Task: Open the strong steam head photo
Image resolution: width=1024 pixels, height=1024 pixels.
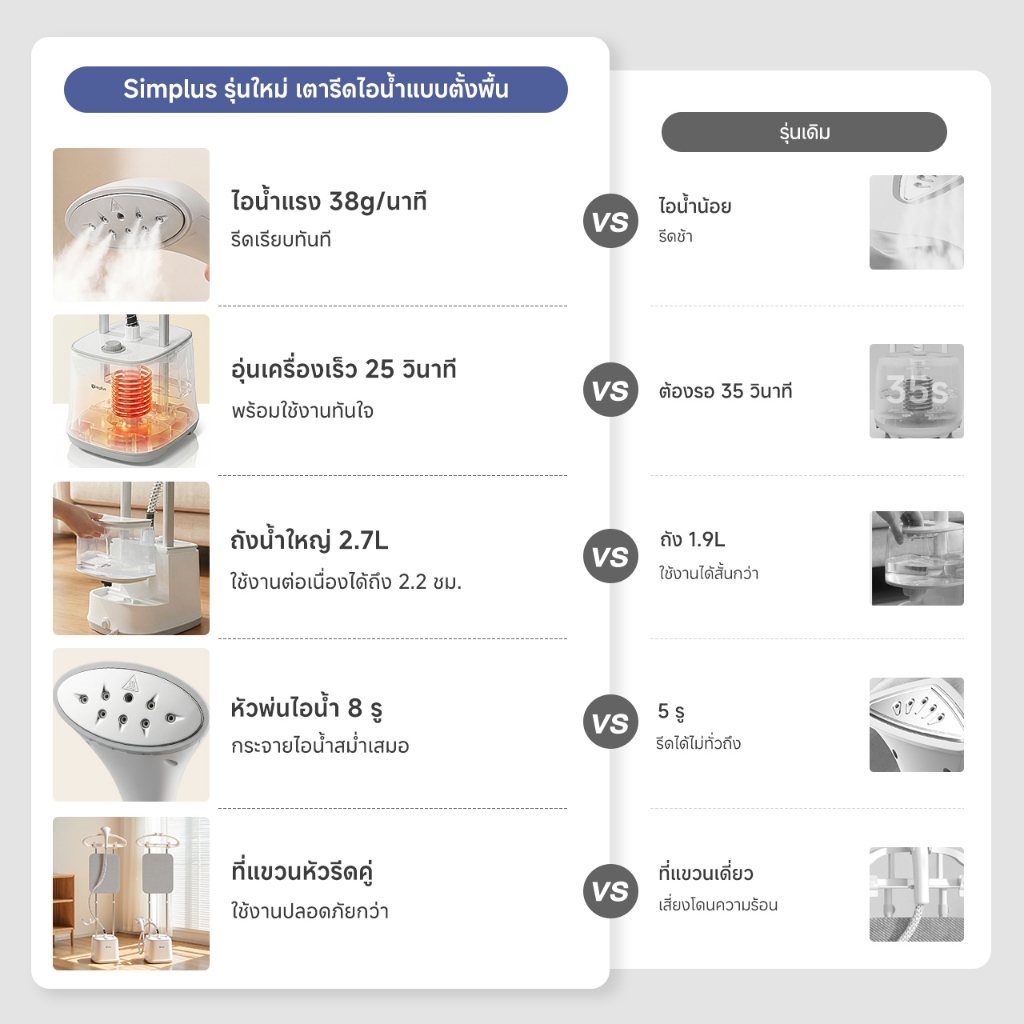Action: click(x=131, y=225)
